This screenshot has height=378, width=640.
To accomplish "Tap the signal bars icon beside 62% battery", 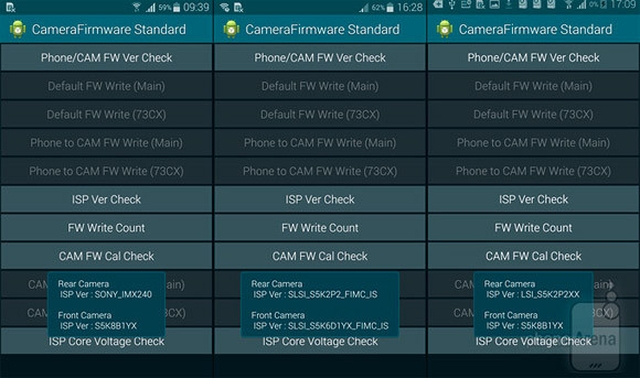I will [364, 7].
